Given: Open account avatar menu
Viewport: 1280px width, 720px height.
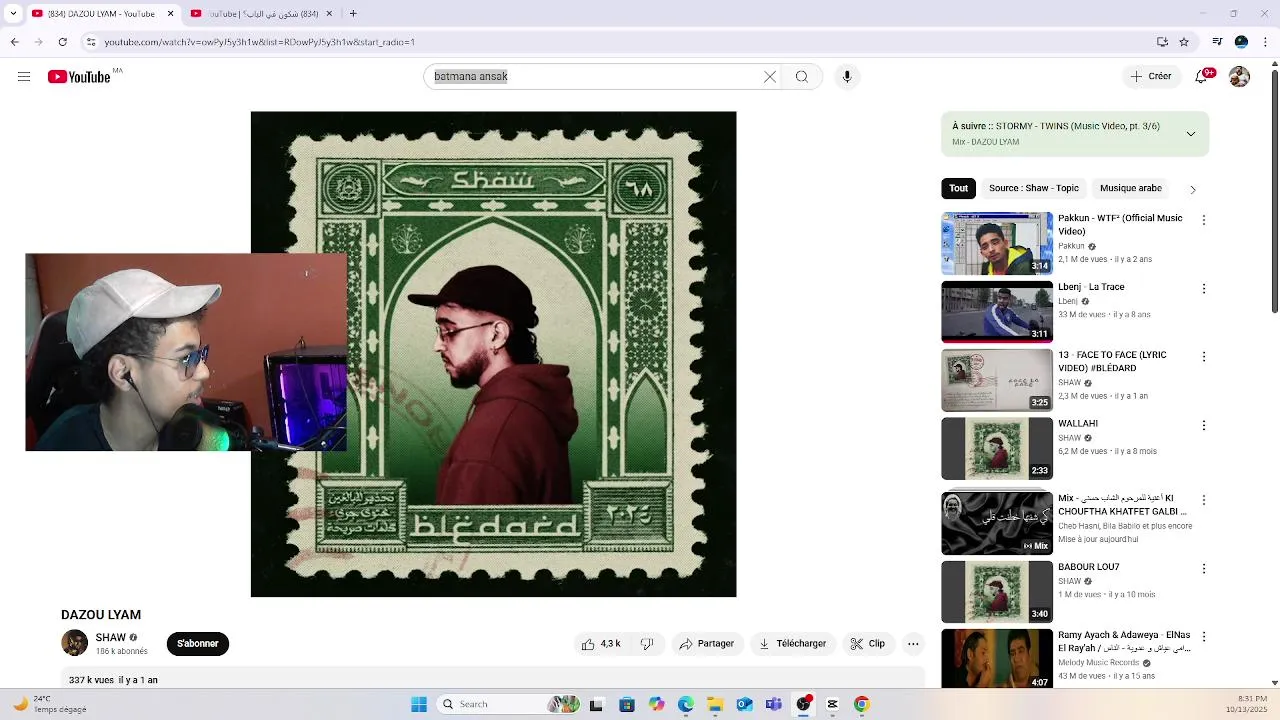Looking at the screenshot, I should pos(1240,77).
